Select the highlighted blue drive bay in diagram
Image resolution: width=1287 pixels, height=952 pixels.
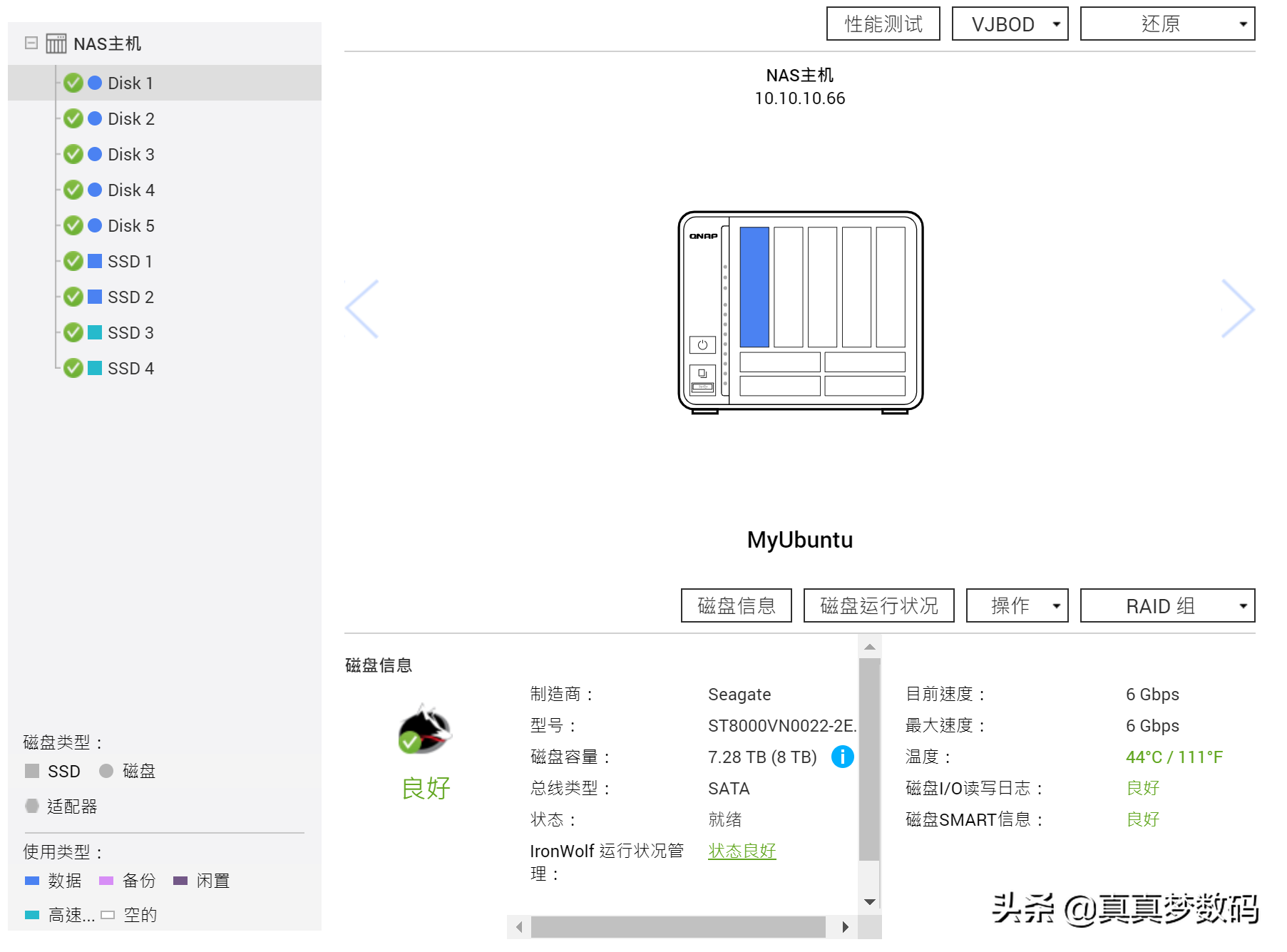754,287
